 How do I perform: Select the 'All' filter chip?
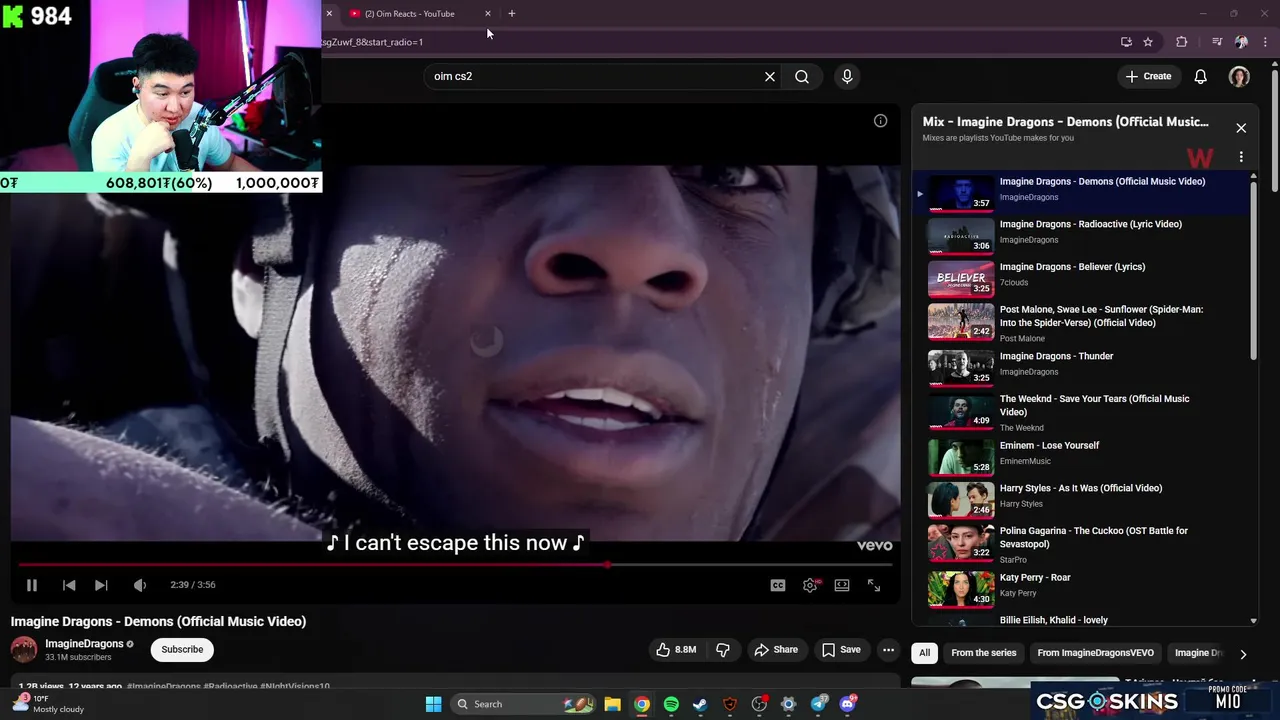[924, 653]
